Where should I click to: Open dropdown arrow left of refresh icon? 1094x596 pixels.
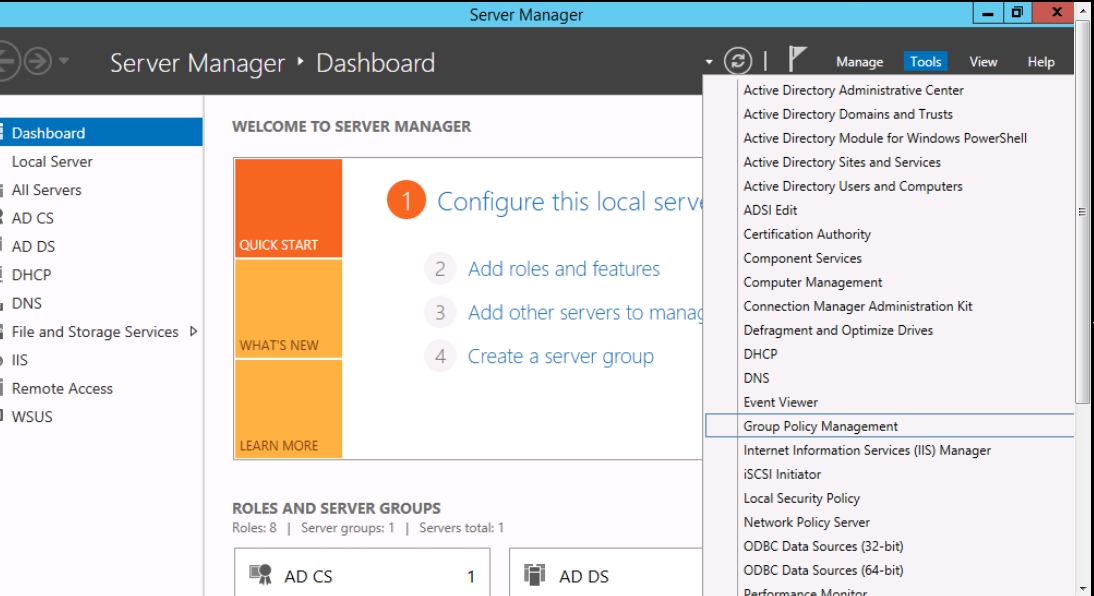coord(709,62)
